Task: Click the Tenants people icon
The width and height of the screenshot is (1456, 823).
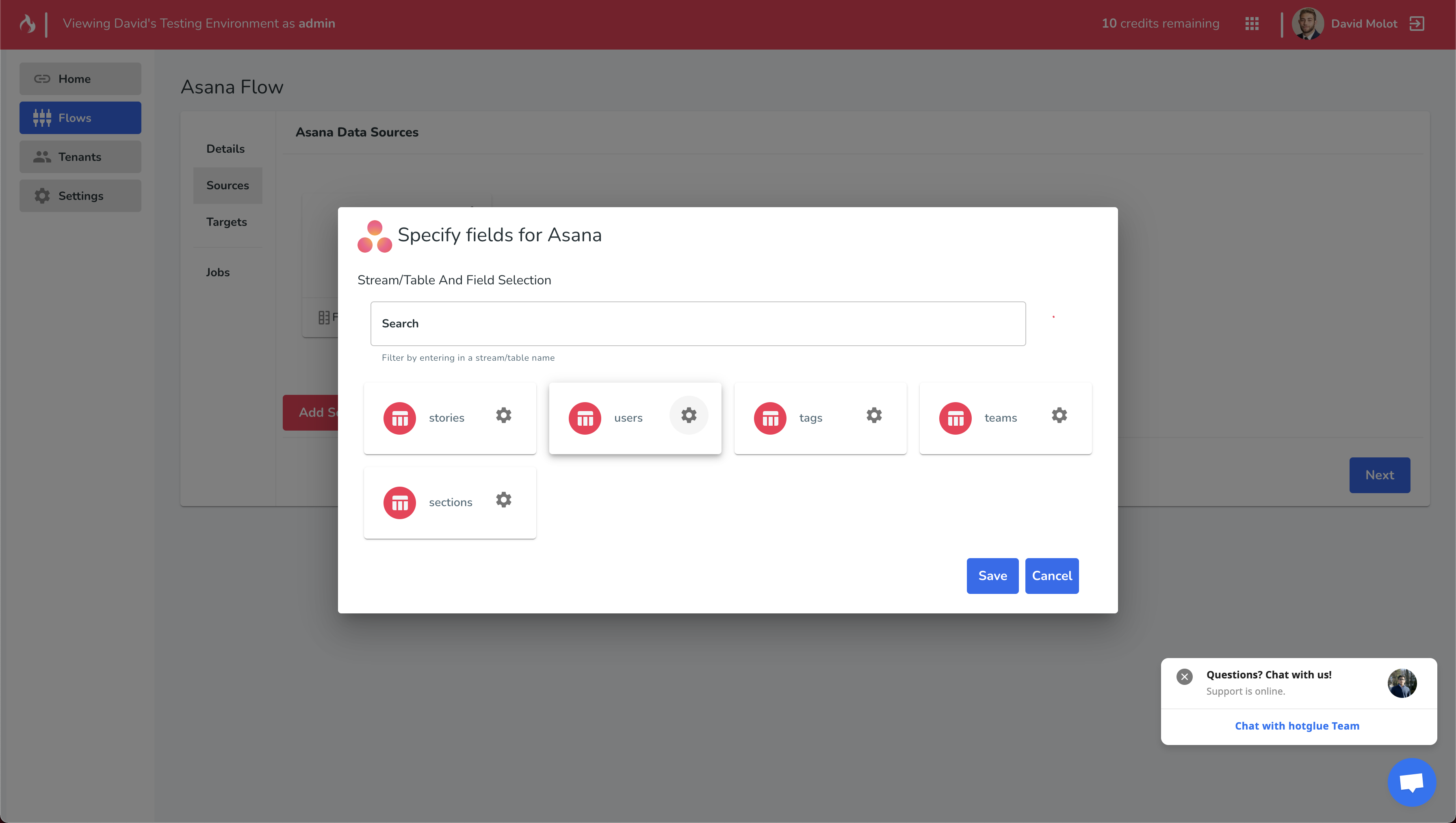Action: (42, 156)
